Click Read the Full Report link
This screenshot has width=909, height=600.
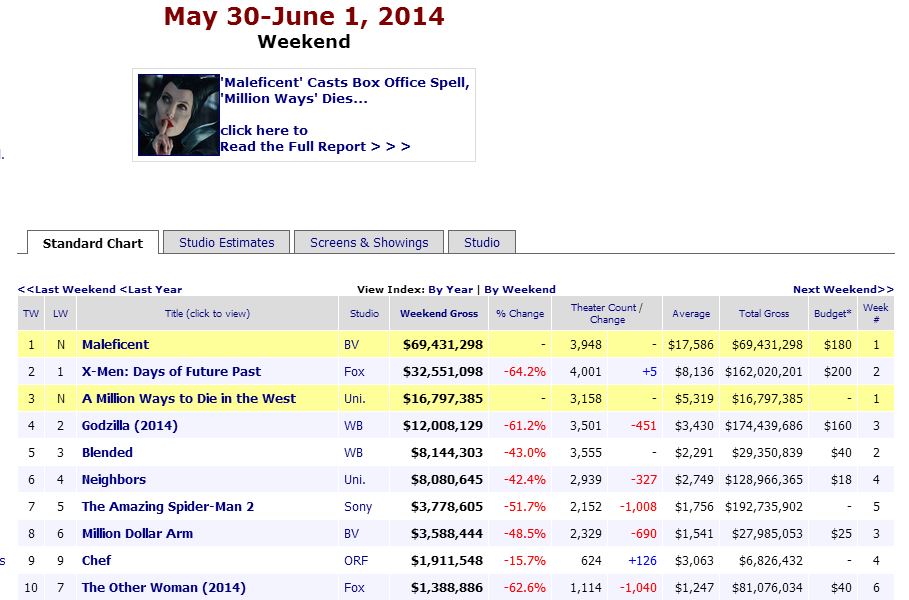tap(315, 146)
